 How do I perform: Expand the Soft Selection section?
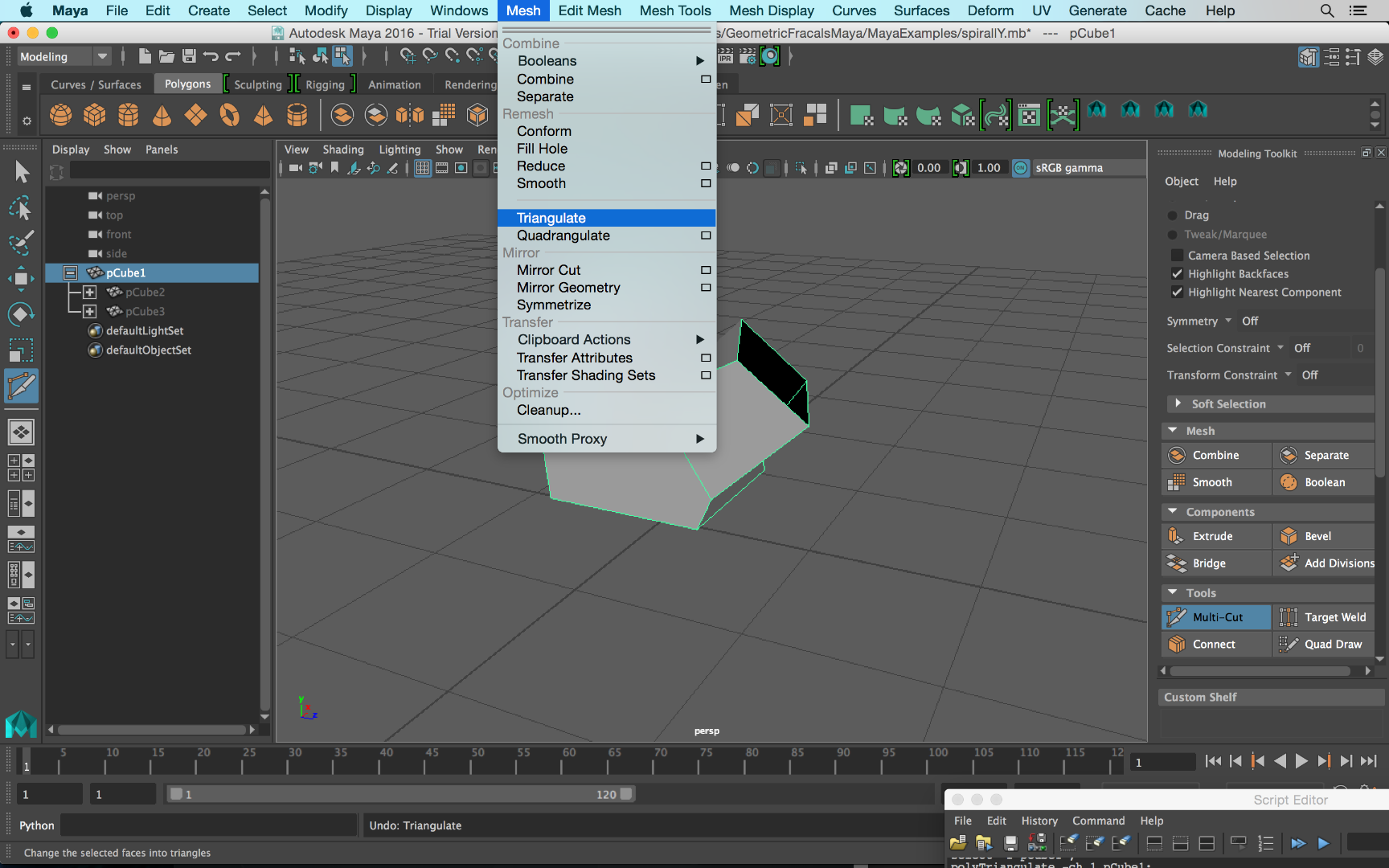click(x=1178, y=403)
